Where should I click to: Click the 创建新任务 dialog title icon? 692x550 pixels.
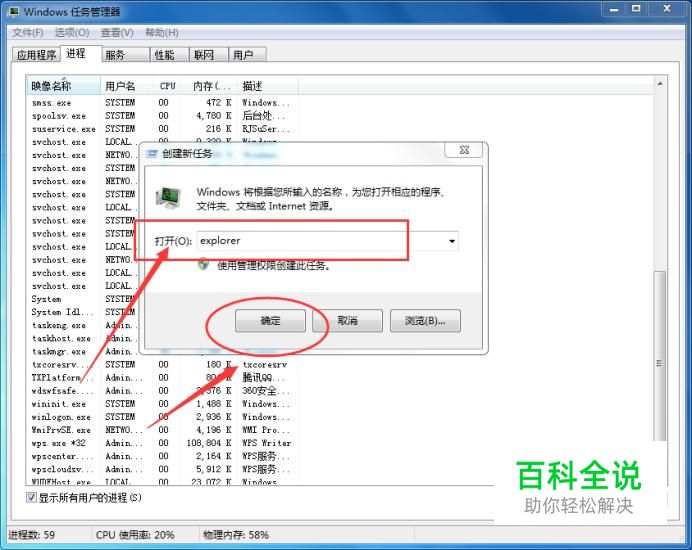pyautogui.click(x=152, y=154)
